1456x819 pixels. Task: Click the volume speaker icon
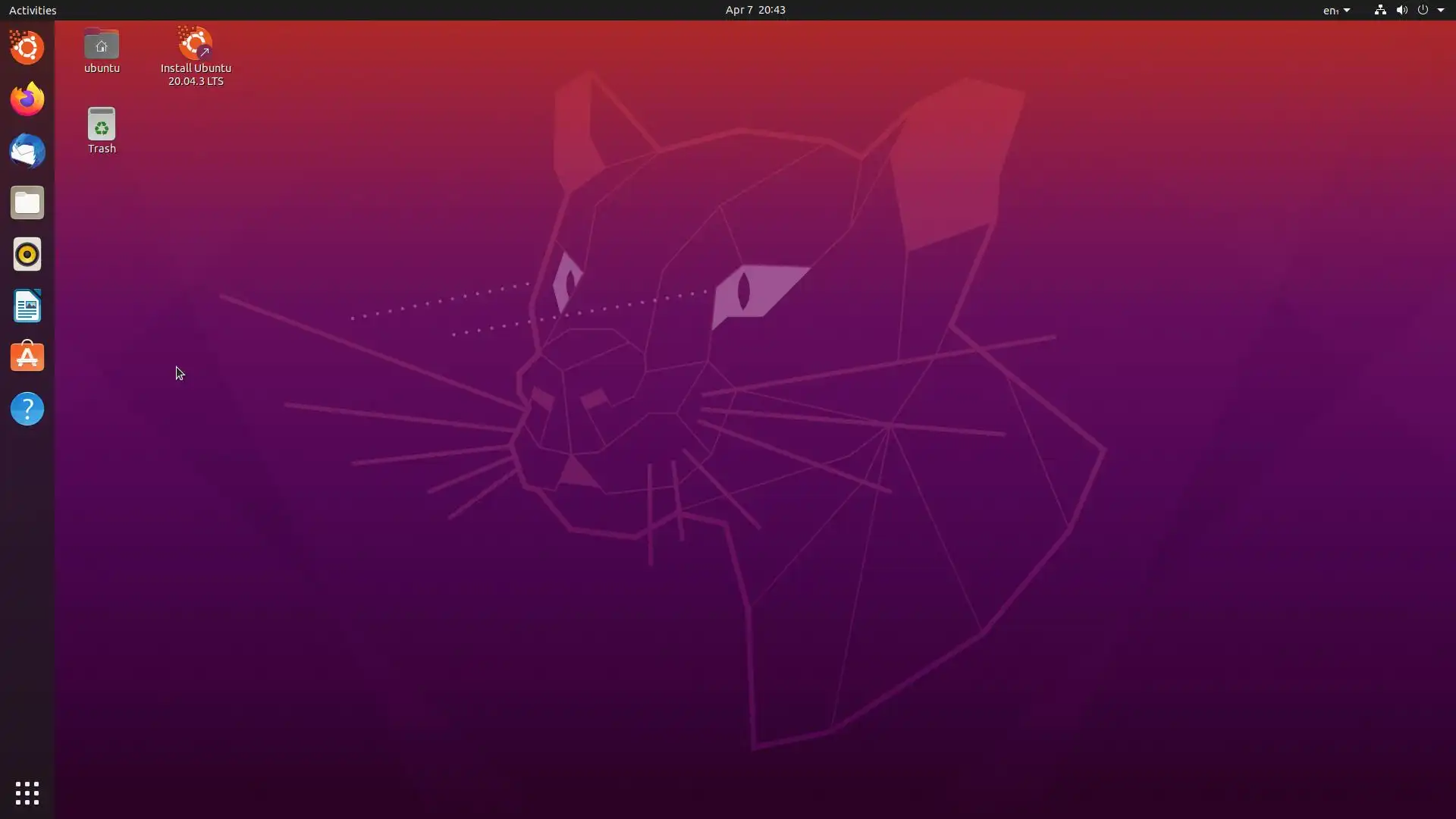point(1401,10)
